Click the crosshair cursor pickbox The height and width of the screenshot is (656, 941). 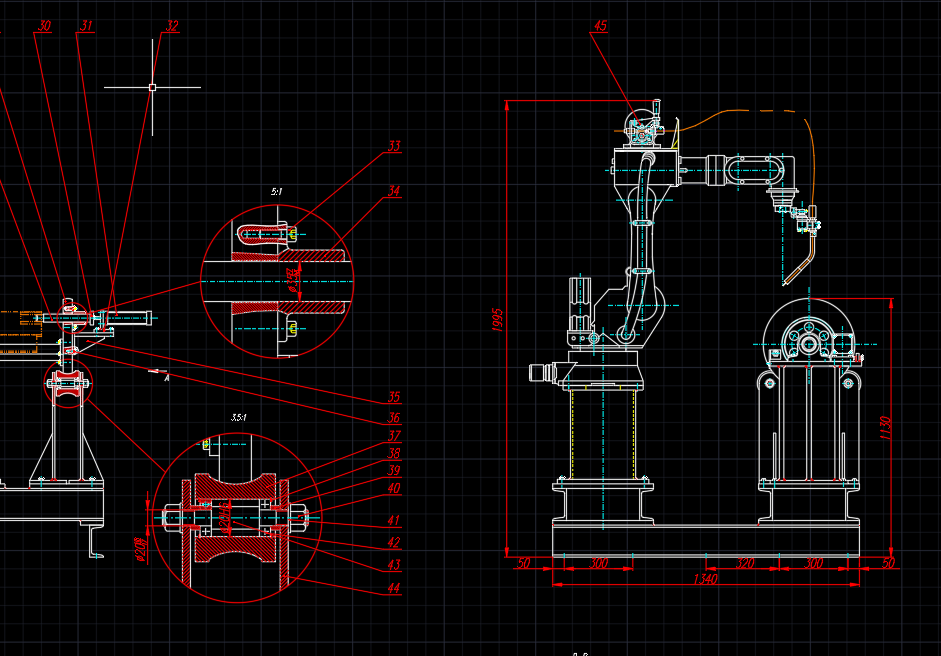152,88
